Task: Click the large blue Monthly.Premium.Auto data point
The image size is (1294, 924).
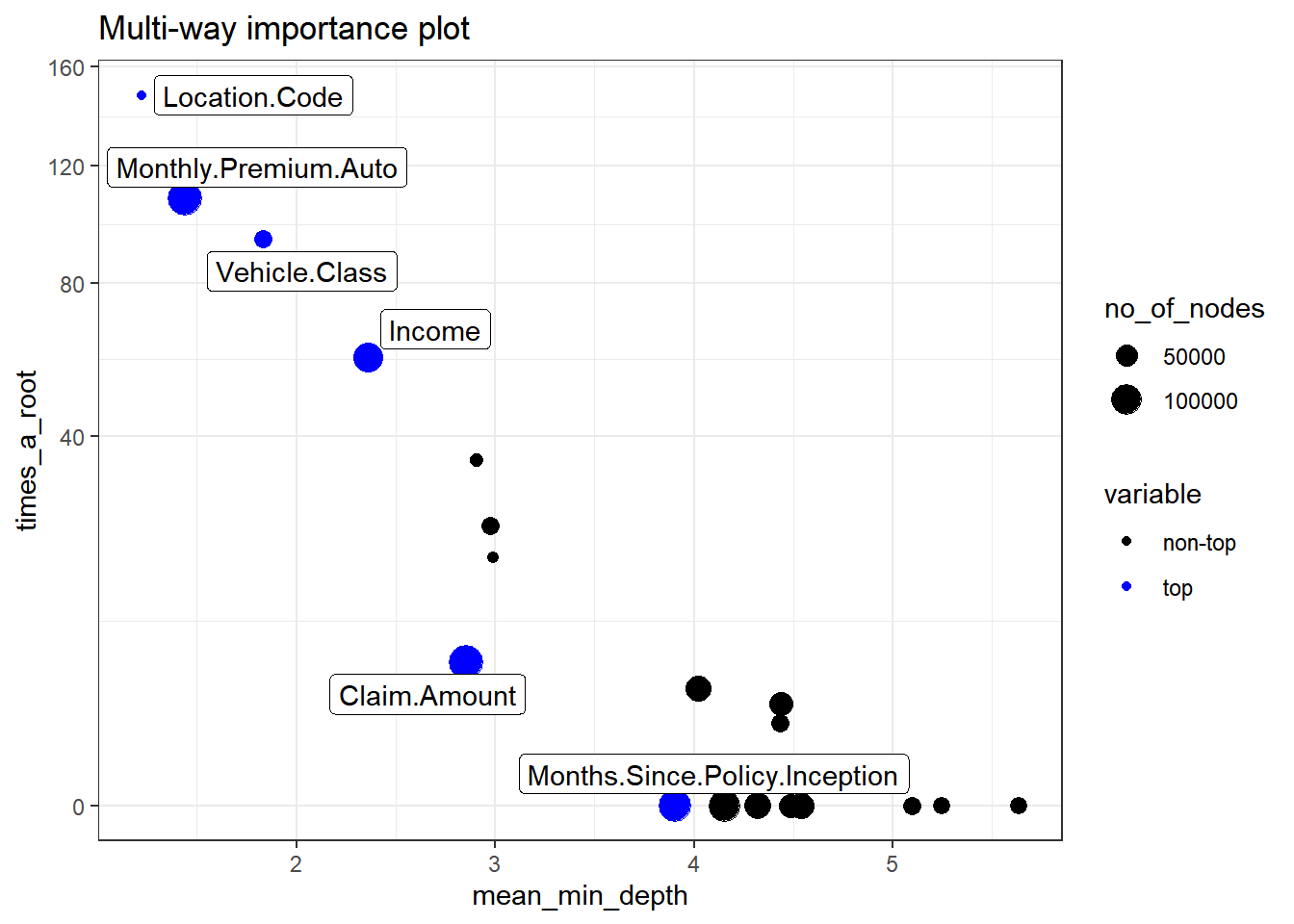Action: pos(184,199)
